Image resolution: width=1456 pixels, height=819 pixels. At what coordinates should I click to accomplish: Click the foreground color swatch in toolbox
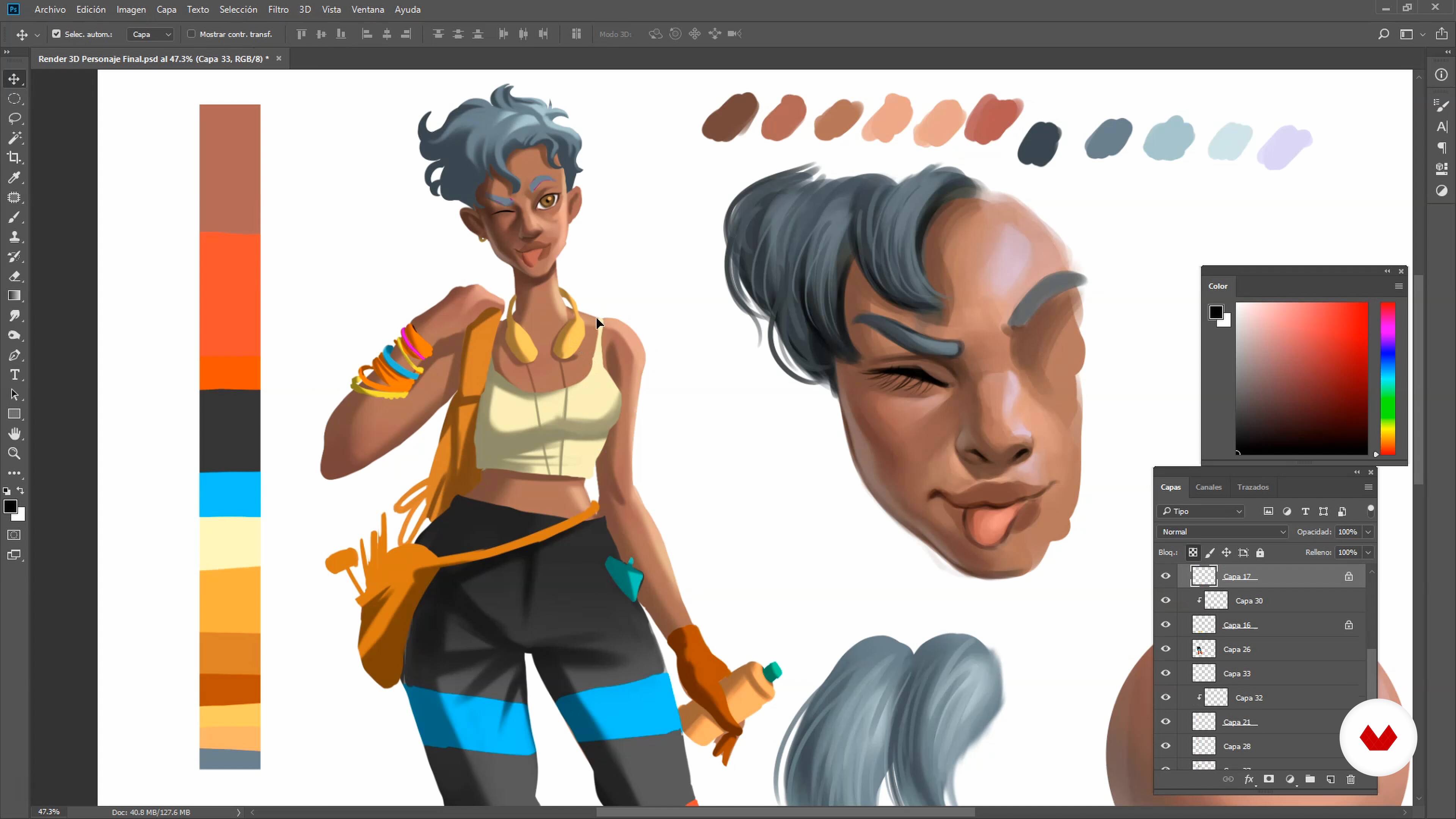click(x=10, y=507)
